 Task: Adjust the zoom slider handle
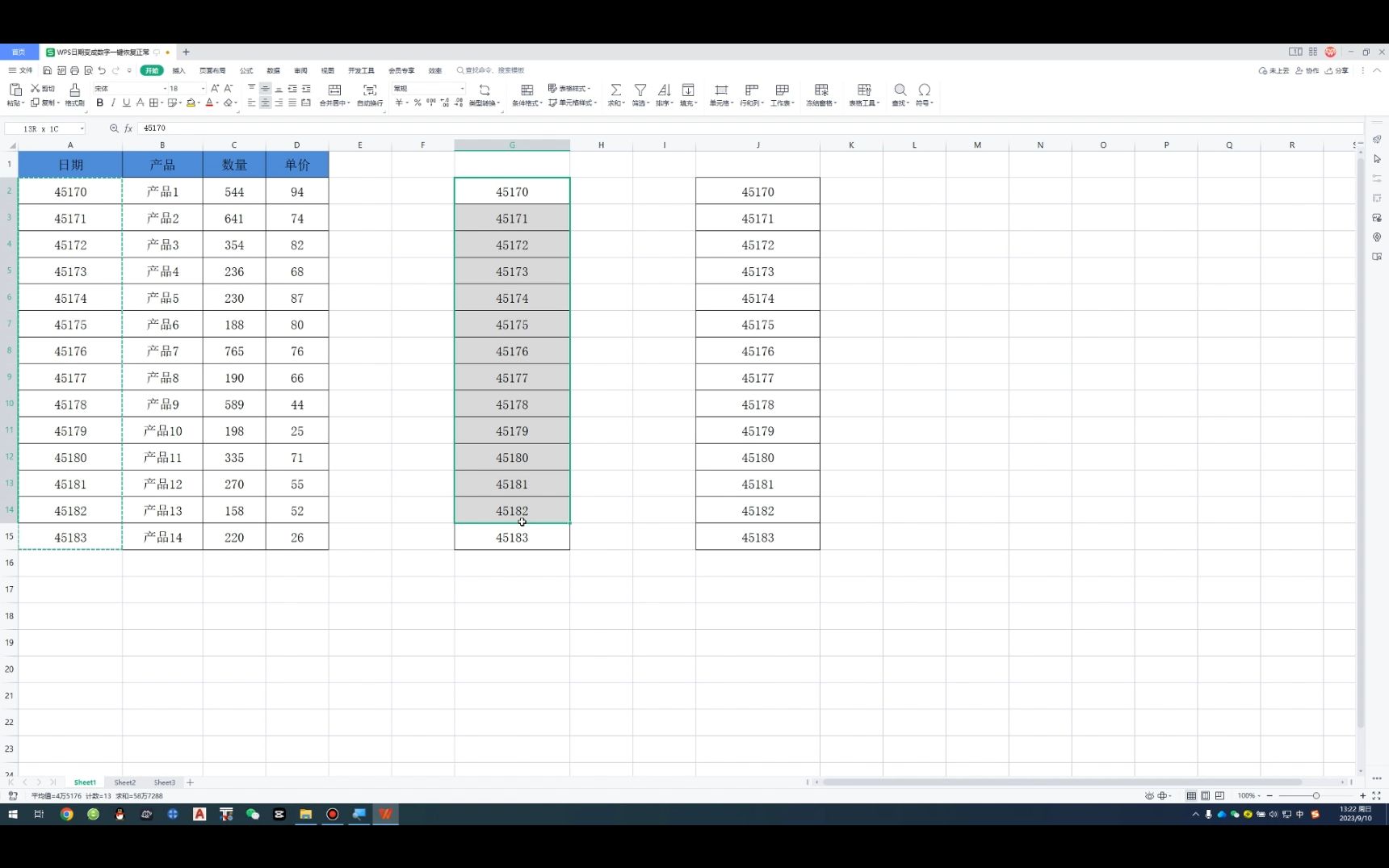[1316, 795]
